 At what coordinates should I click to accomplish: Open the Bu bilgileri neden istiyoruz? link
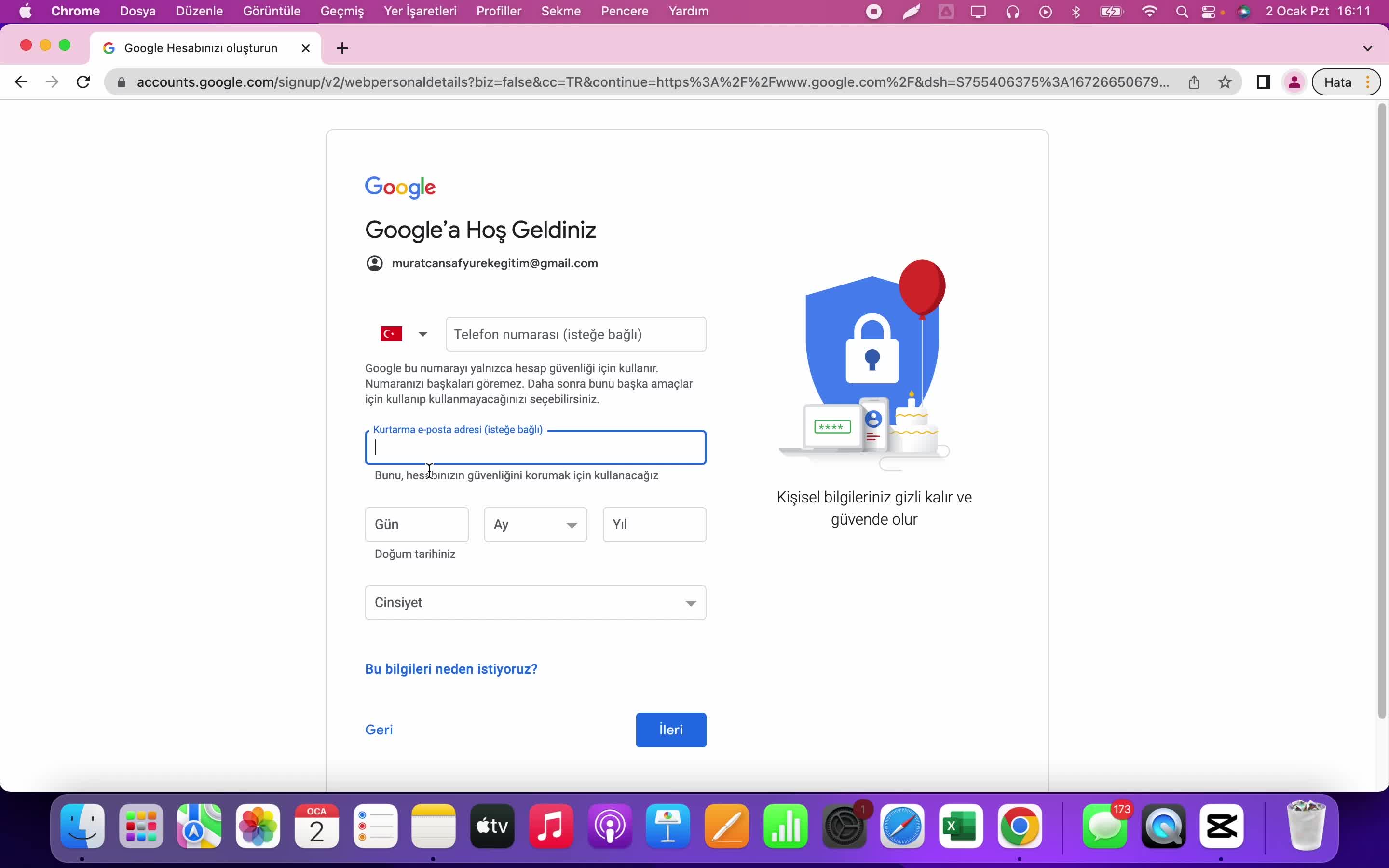coord(451,669)
